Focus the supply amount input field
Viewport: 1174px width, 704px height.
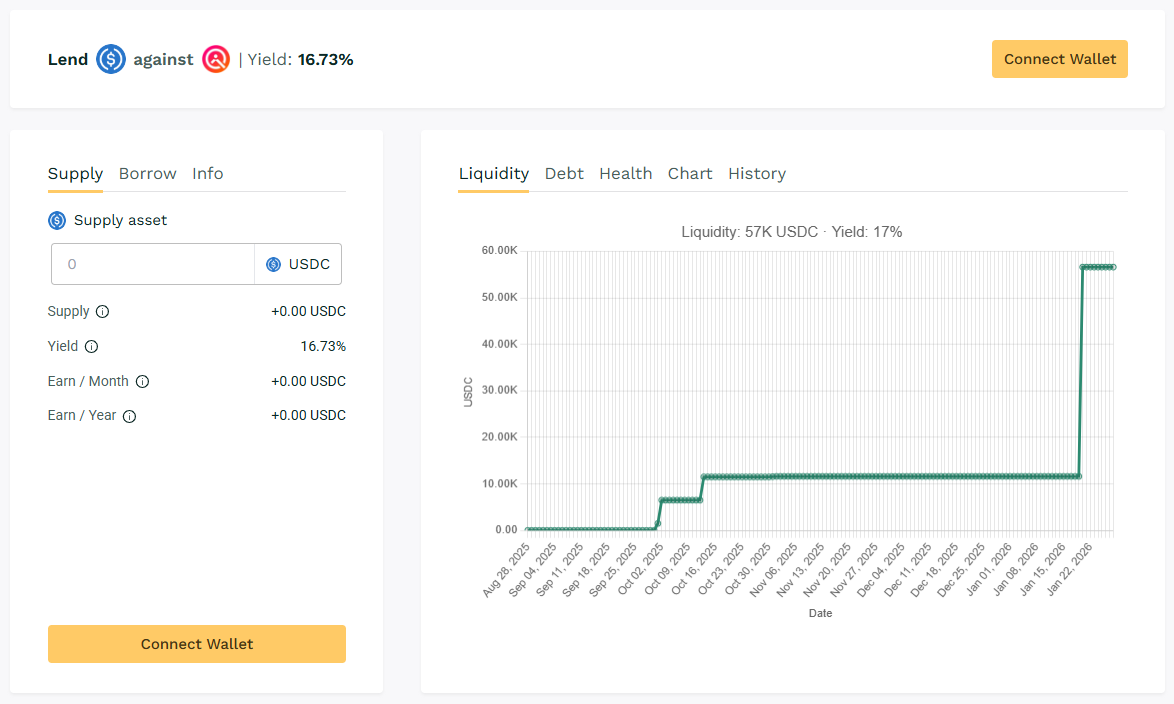coord(153,265)
